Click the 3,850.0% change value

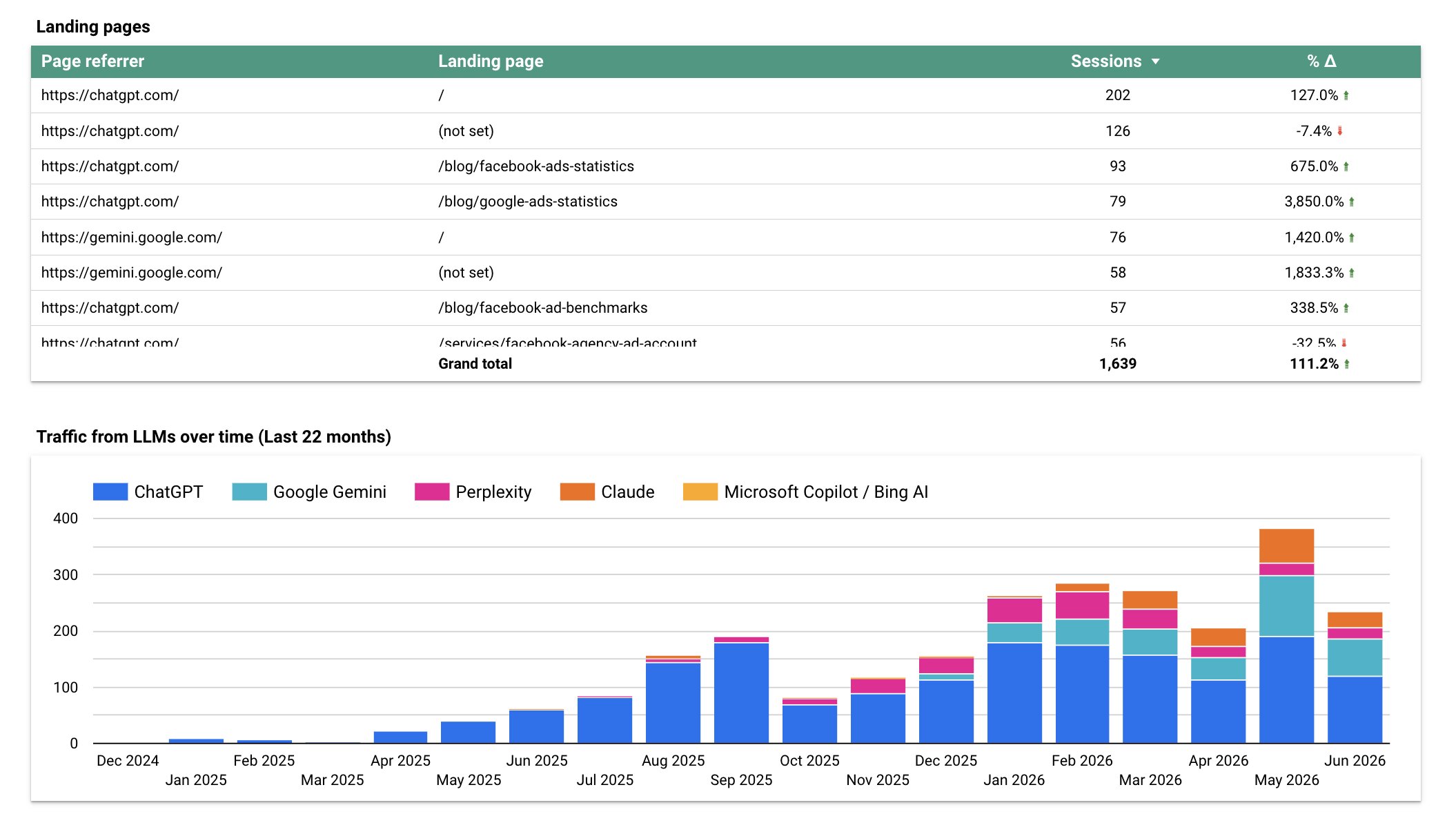click(1314, 202)
